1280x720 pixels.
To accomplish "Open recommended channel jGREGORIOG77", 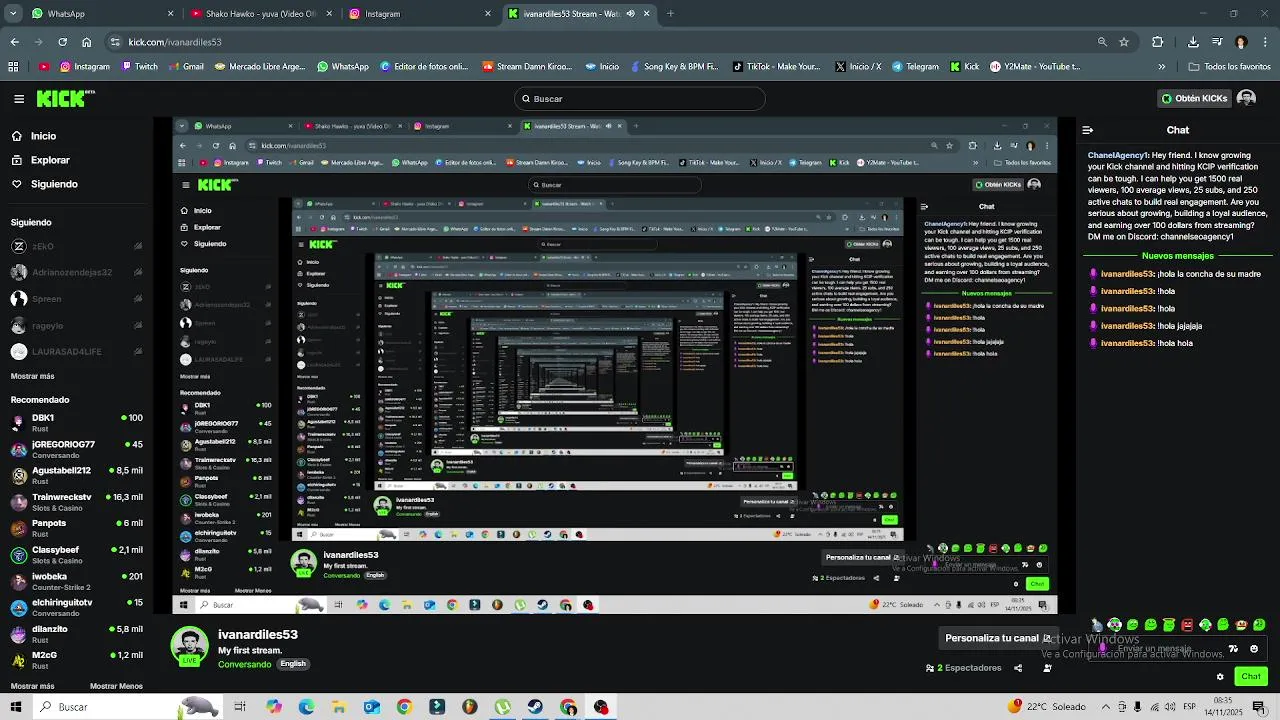I will coord(76,449).
